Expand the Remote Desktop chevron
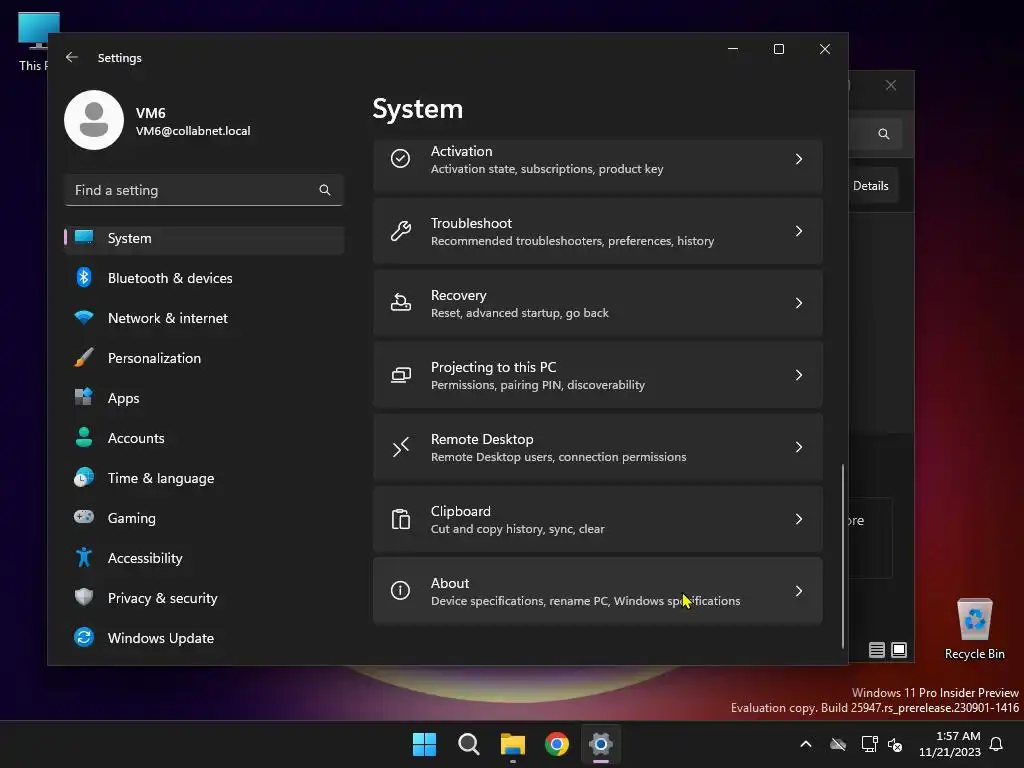The image size is (1024, 768). 799,447
